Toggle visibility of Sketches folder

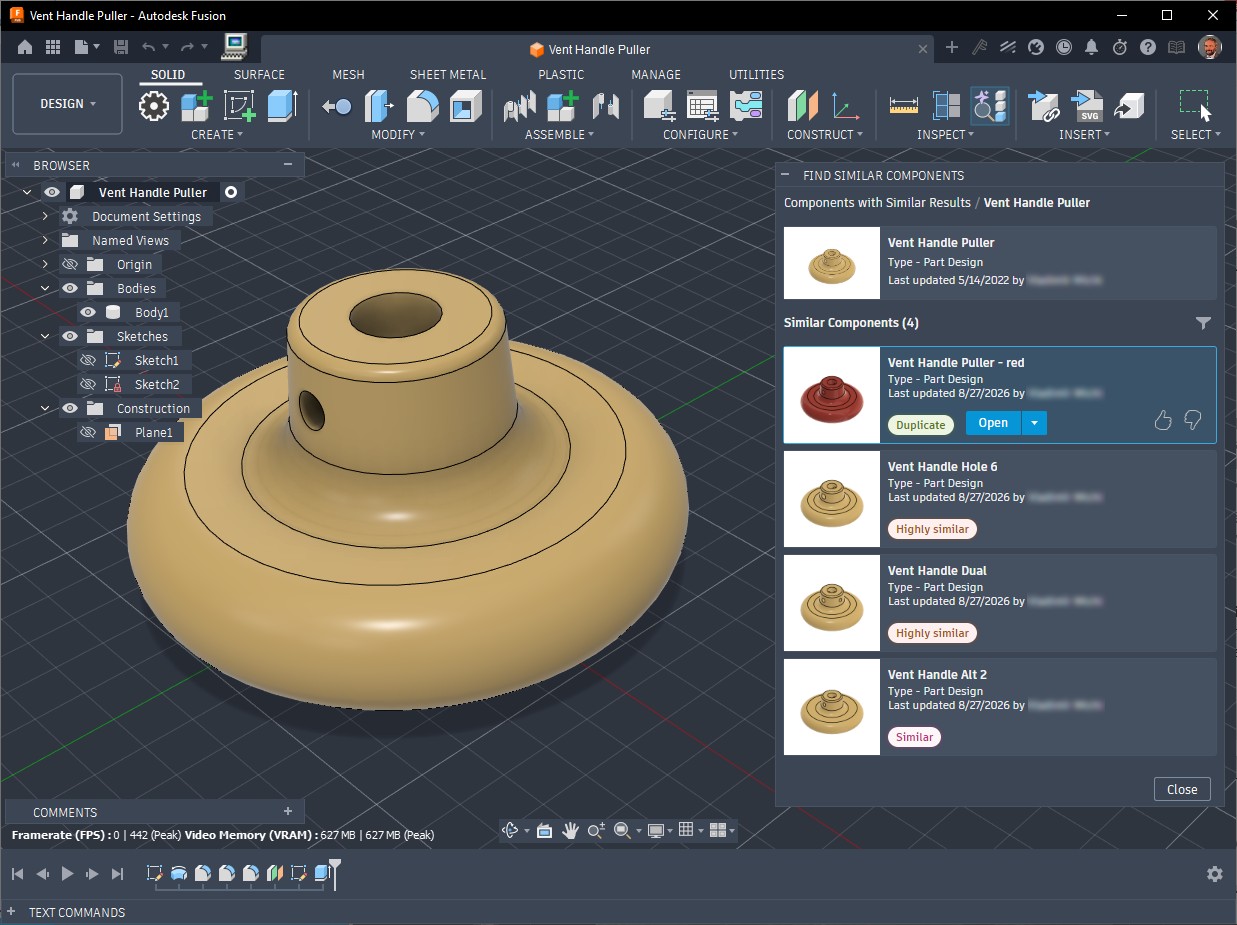click(x=70, y=336)
